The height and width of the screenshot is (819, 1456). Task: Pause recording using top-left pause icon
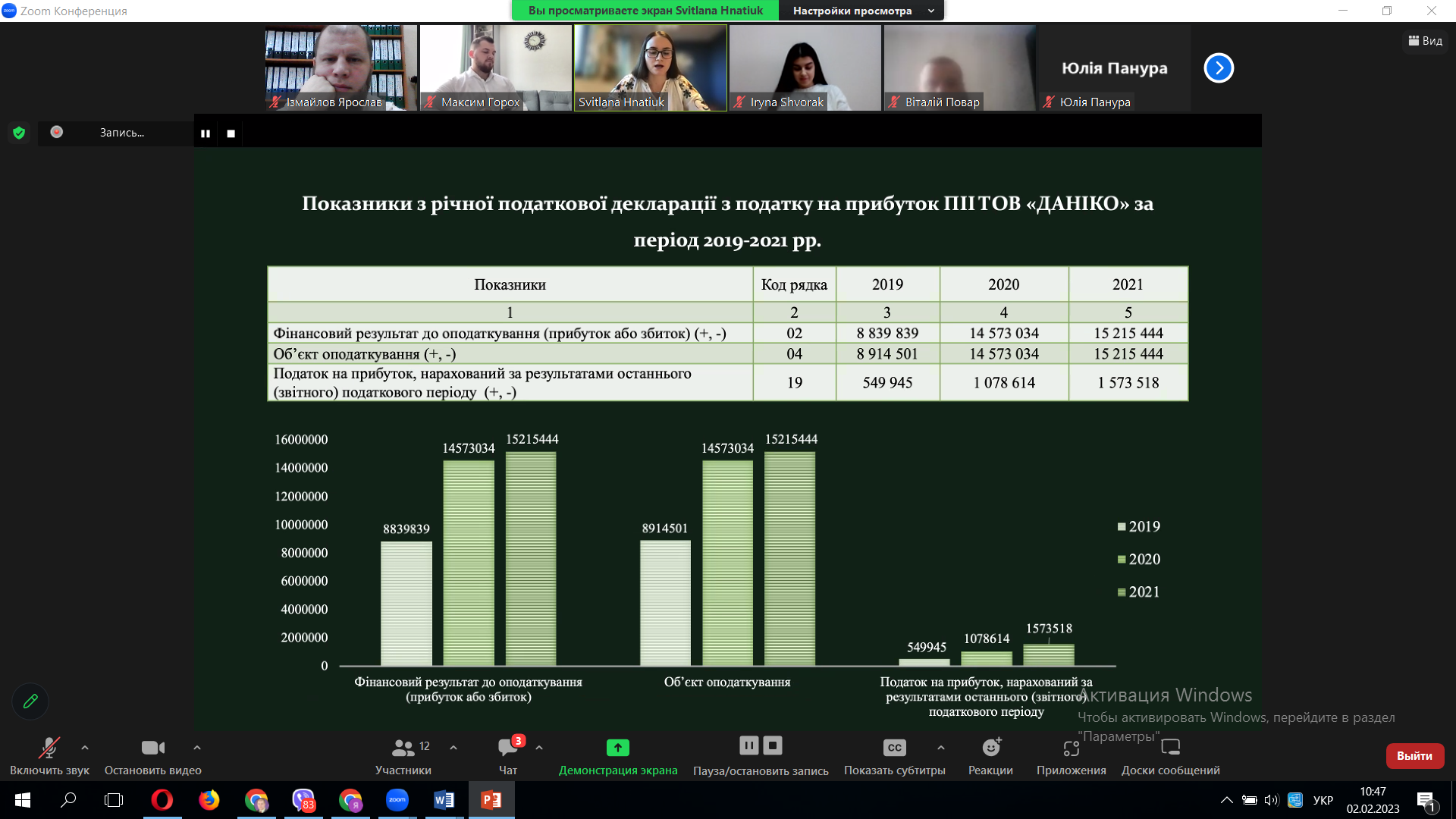coord(206,133)
